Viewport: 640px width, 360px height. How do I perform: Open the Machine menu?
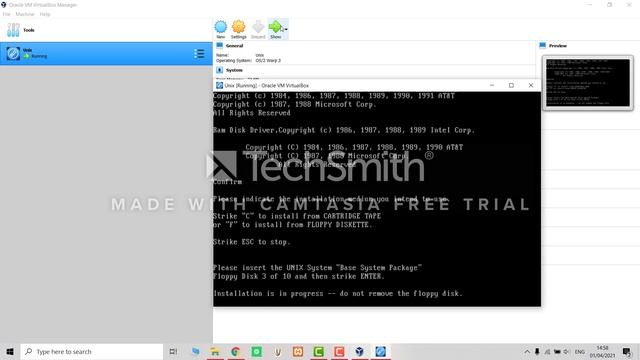tap(25, 14)
